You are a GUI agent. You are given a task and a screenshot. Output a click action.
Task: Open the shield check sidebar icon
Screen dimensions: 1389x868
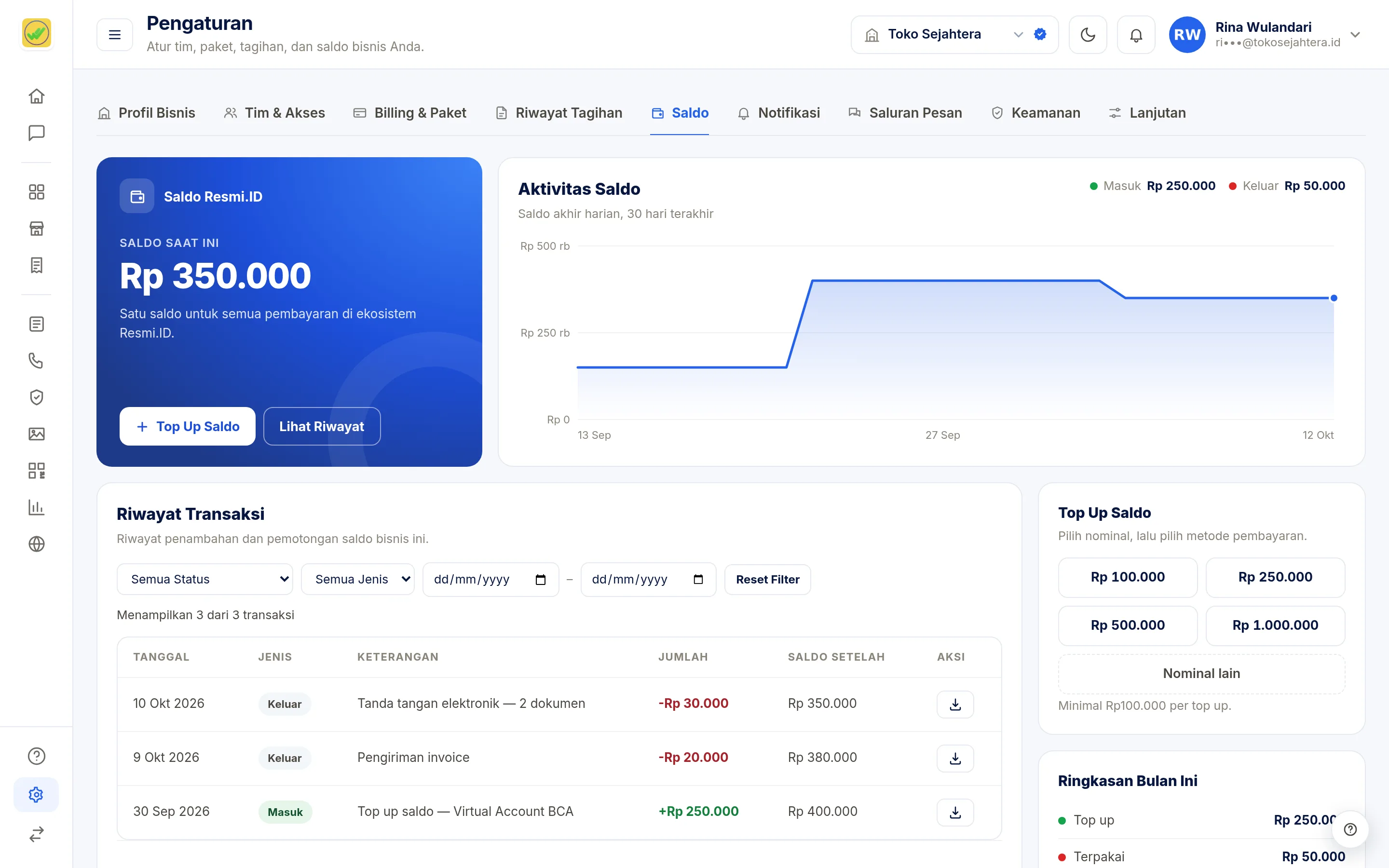(x=36, y=397)
